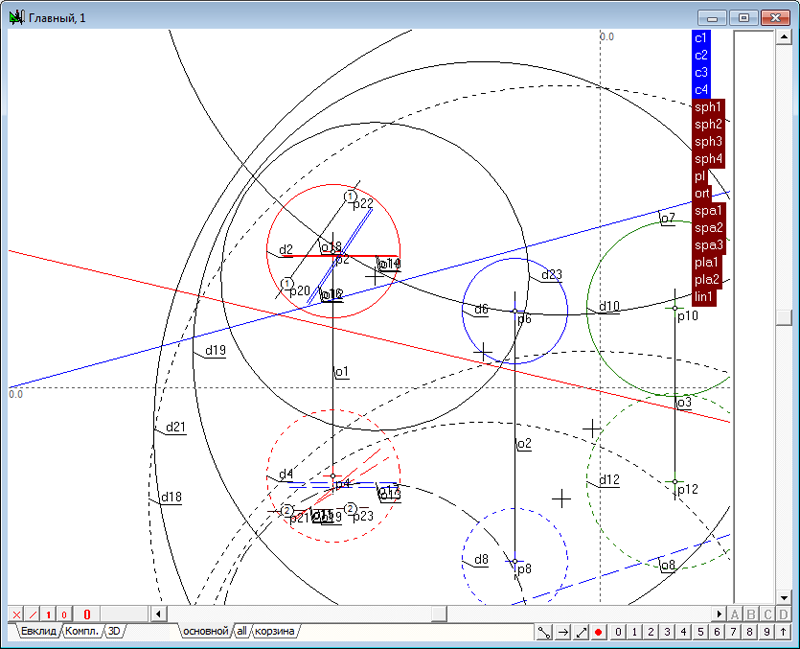Select the pl item in the list
The height and width of the screenshot is (649, 800).
(x=699, y=177)
